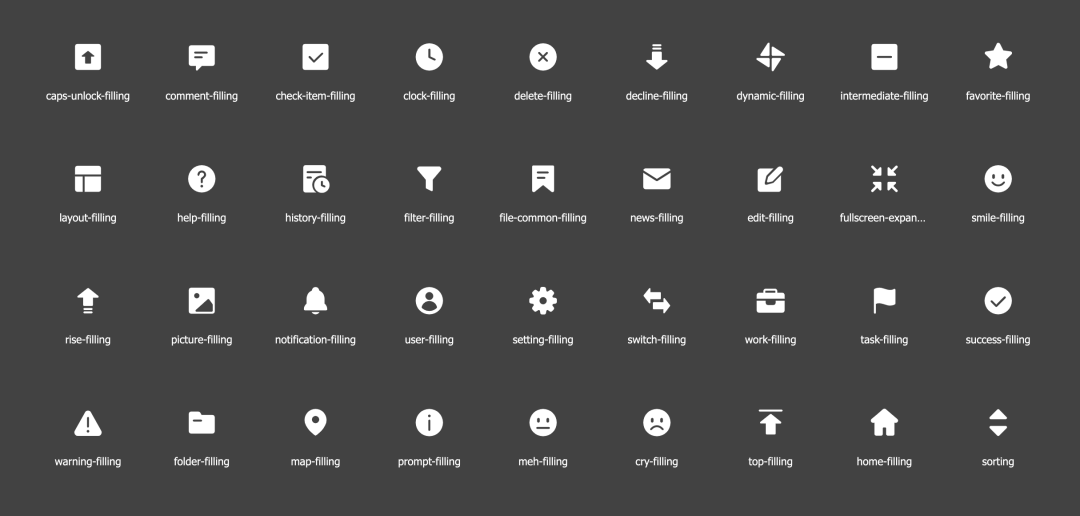Click the "favorite-filling" label text

(x=998, y=96)
